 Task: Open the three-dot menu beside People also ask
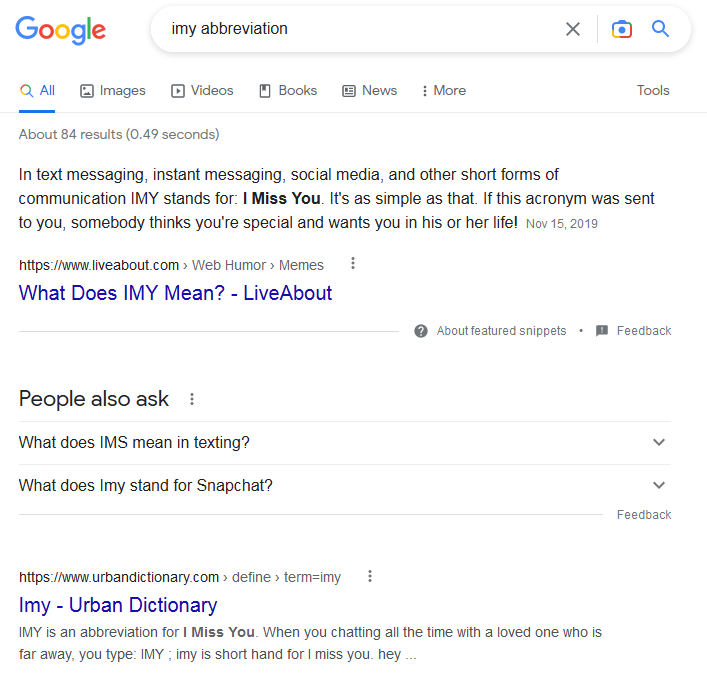(192, 399)
